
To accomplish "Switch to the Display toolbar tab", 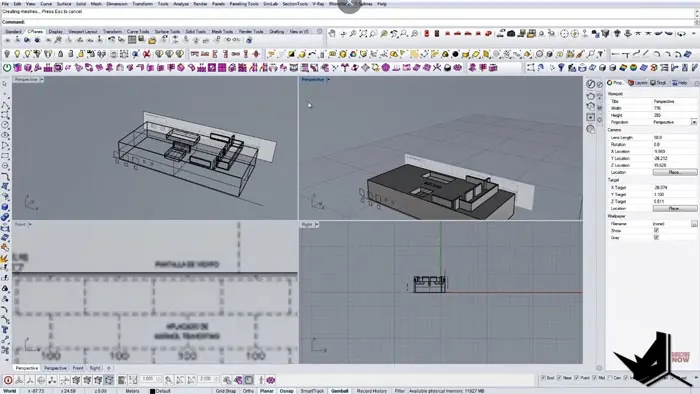I will [x=55, y=32].
